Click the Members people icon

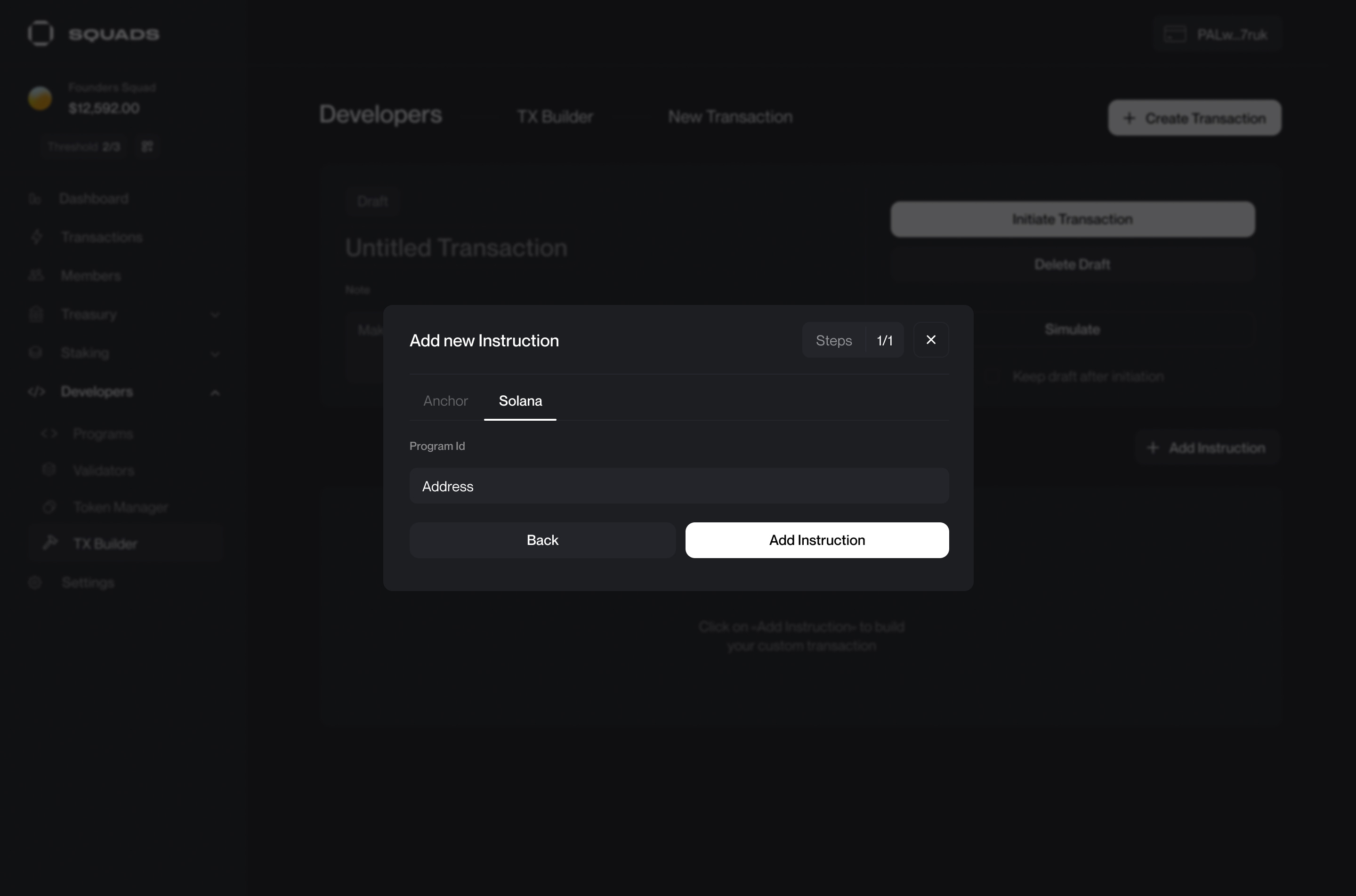36,275
